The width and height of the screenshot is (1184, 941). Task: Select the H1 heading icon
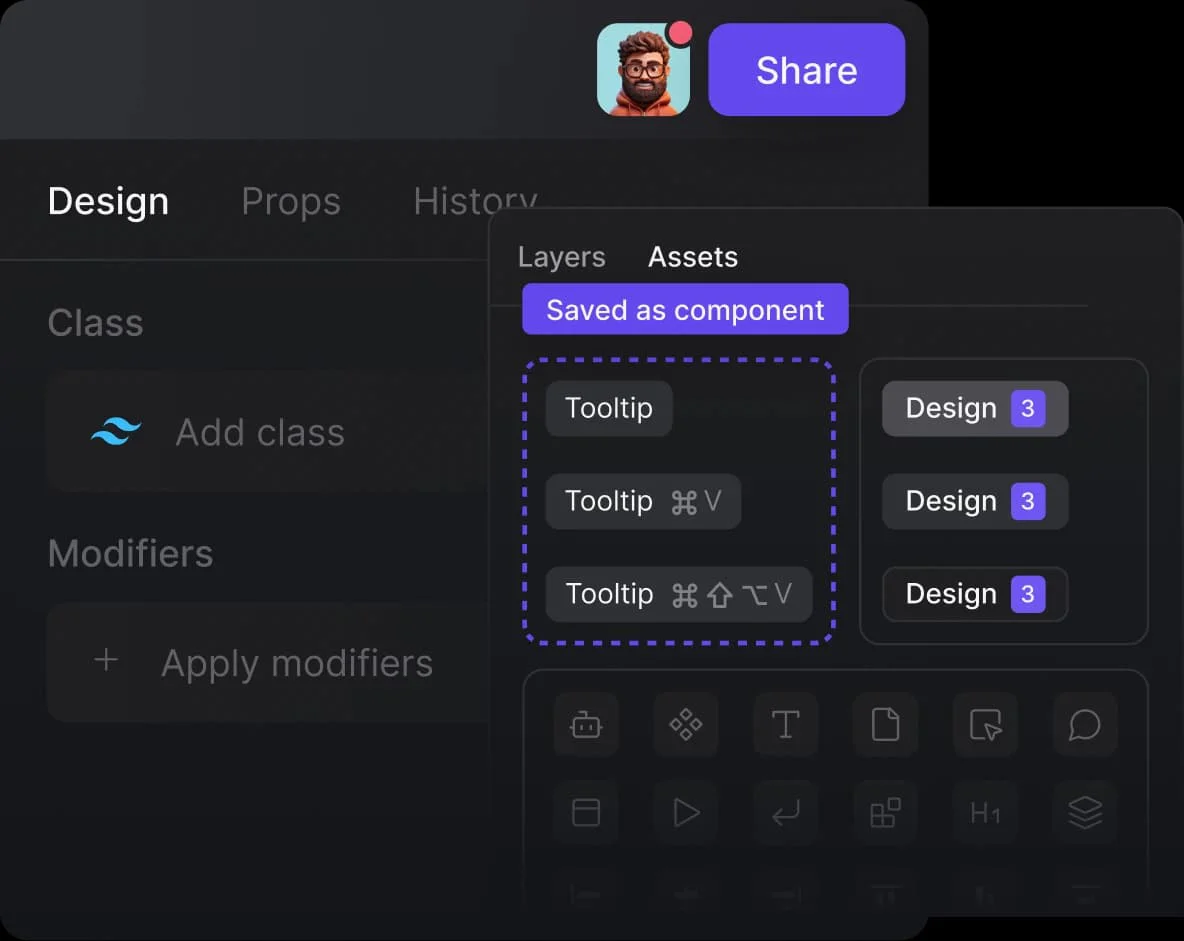tap(985, 812)
